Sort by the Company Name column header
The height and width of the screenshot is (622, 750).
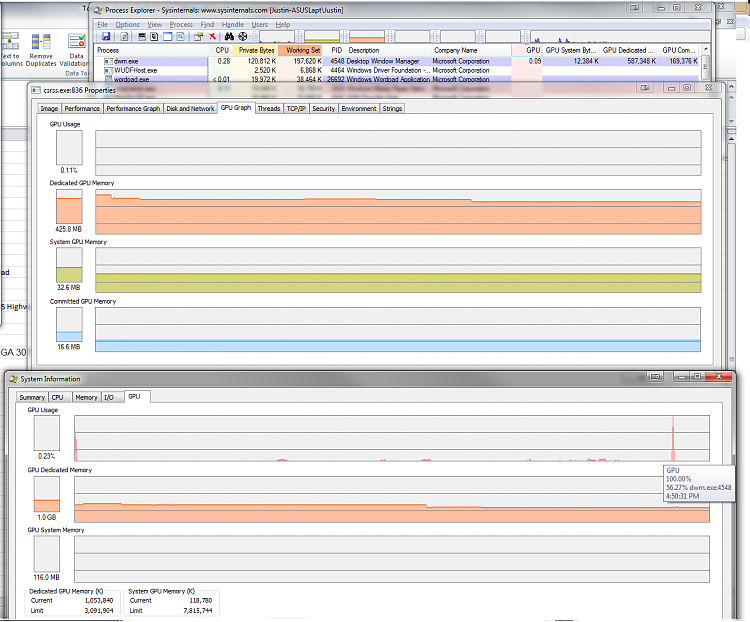[x=471, y=50]
